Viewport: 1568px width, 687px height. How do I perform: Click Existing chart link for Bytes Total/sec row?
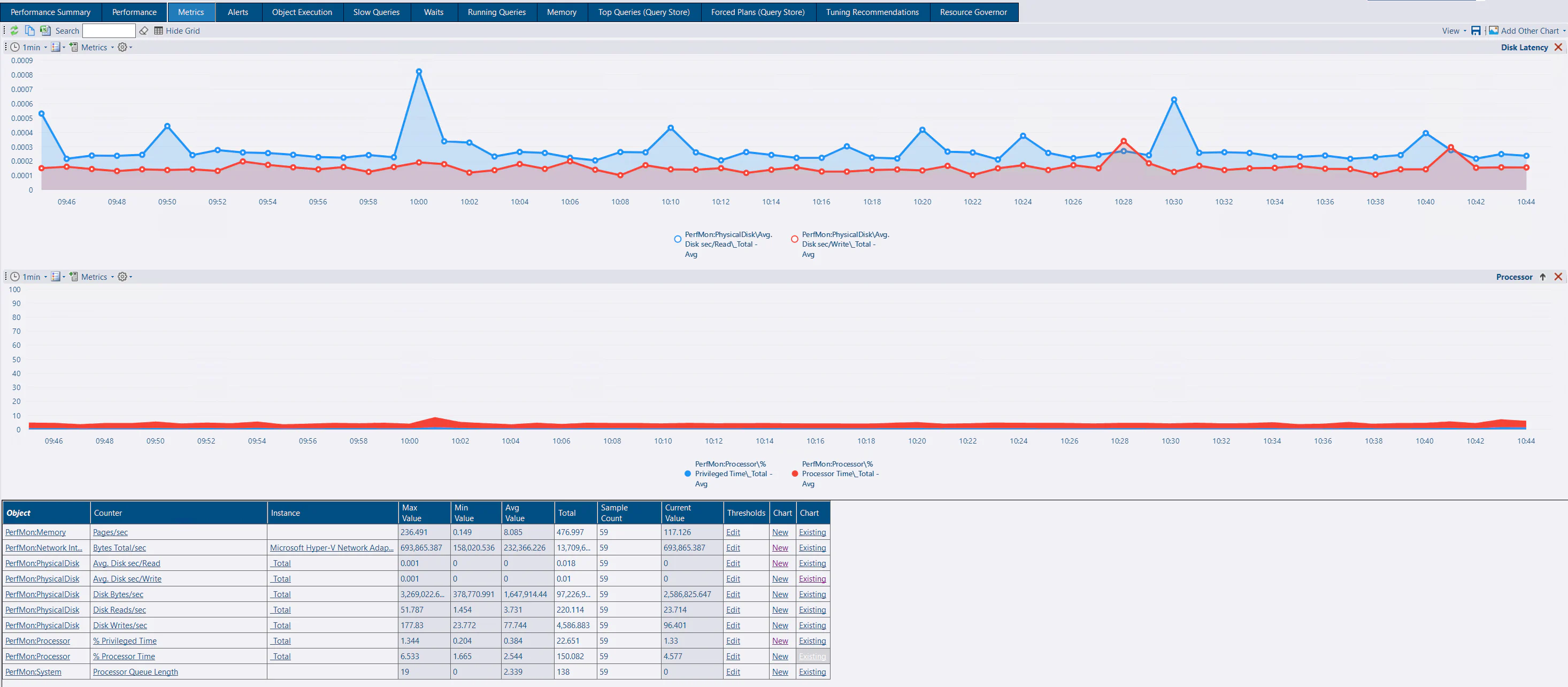[812, 547]
